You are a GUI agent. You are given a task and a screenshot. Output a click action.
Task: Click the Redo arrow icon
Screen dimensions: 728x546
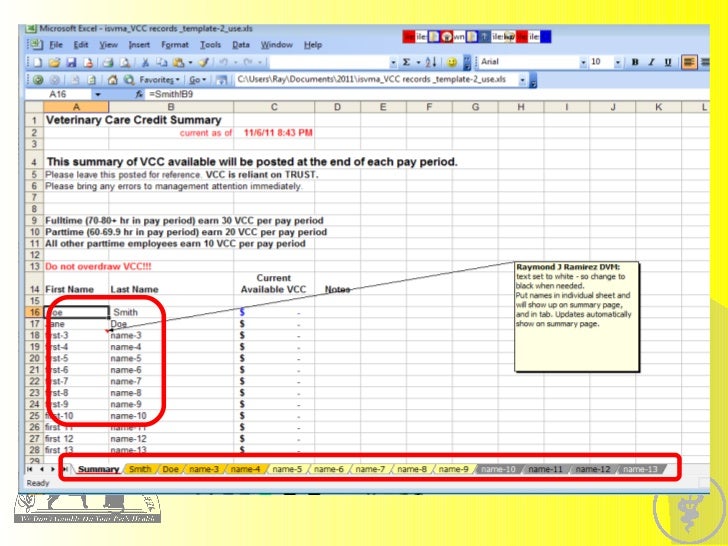coord(248,62)
